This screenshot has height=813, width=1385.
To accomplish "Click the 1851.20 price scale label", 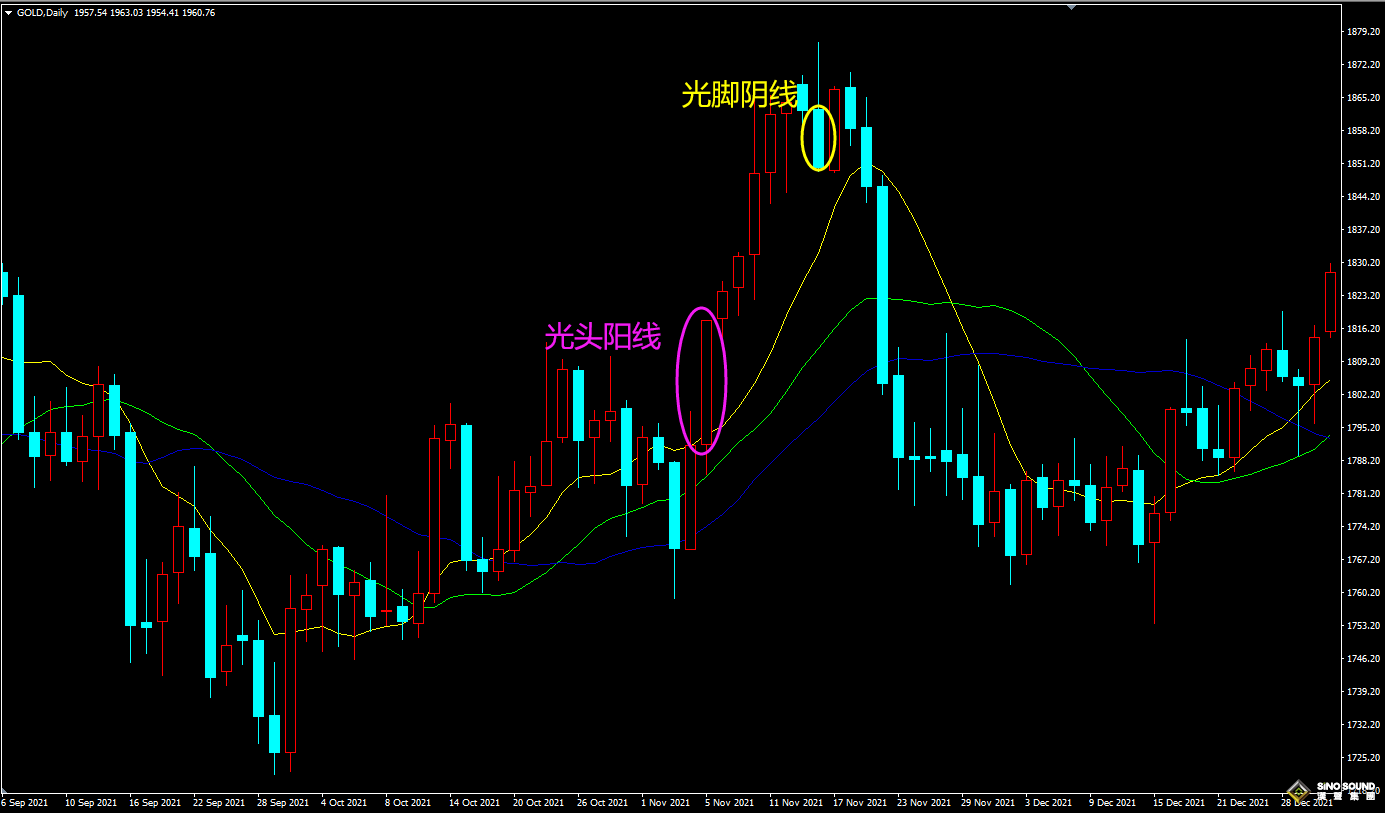I will click(1364, 164).
